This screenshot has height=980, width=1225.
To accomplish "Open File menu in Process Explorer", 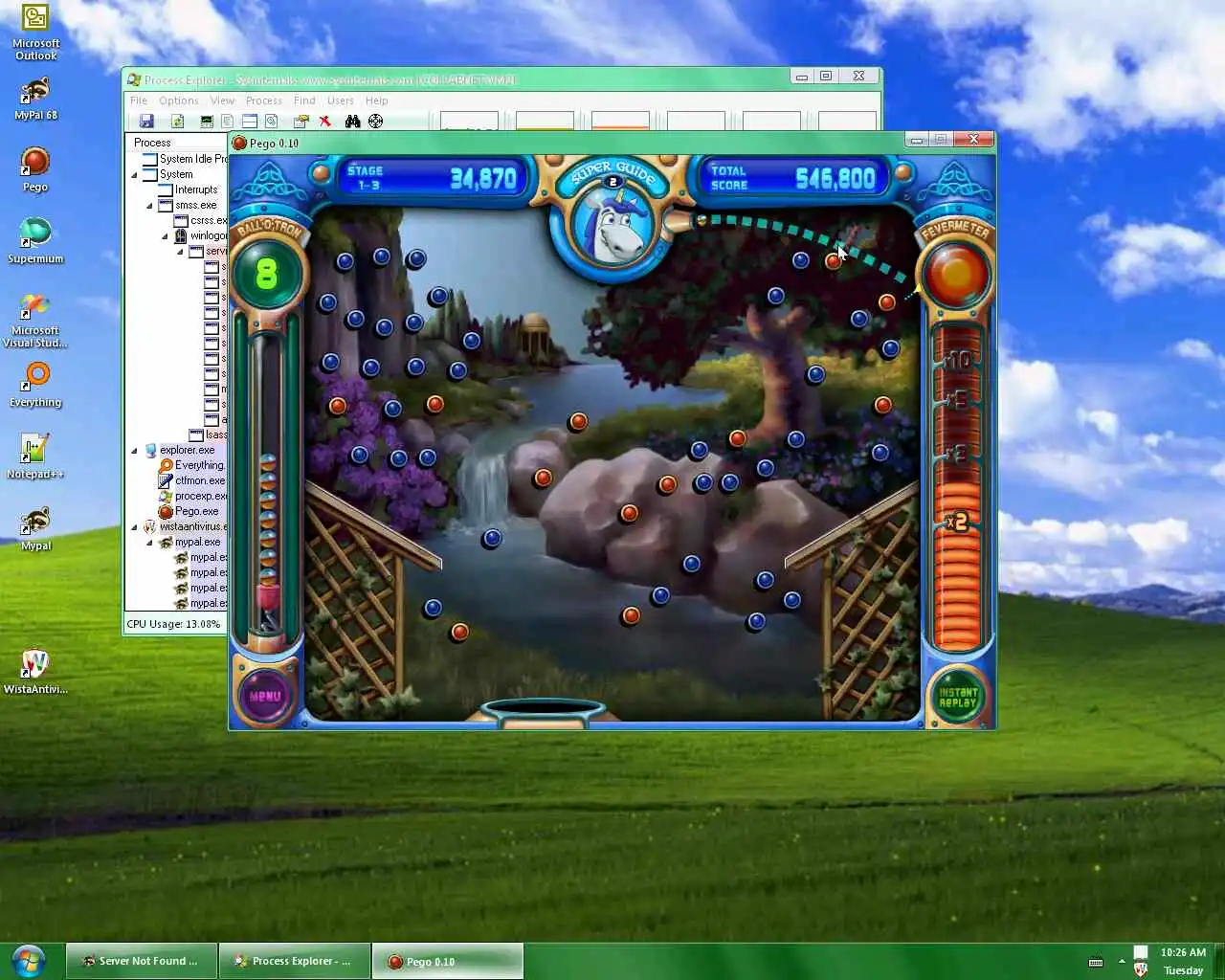I will (139, 100).
